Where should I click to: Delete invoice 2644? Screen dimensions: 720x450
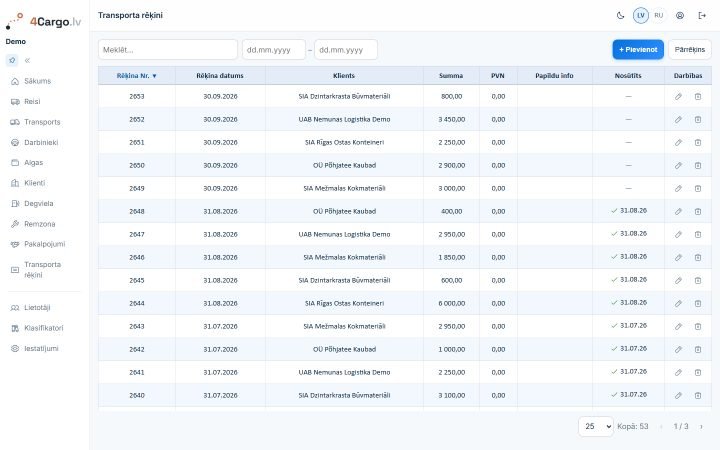coord(698,304)
